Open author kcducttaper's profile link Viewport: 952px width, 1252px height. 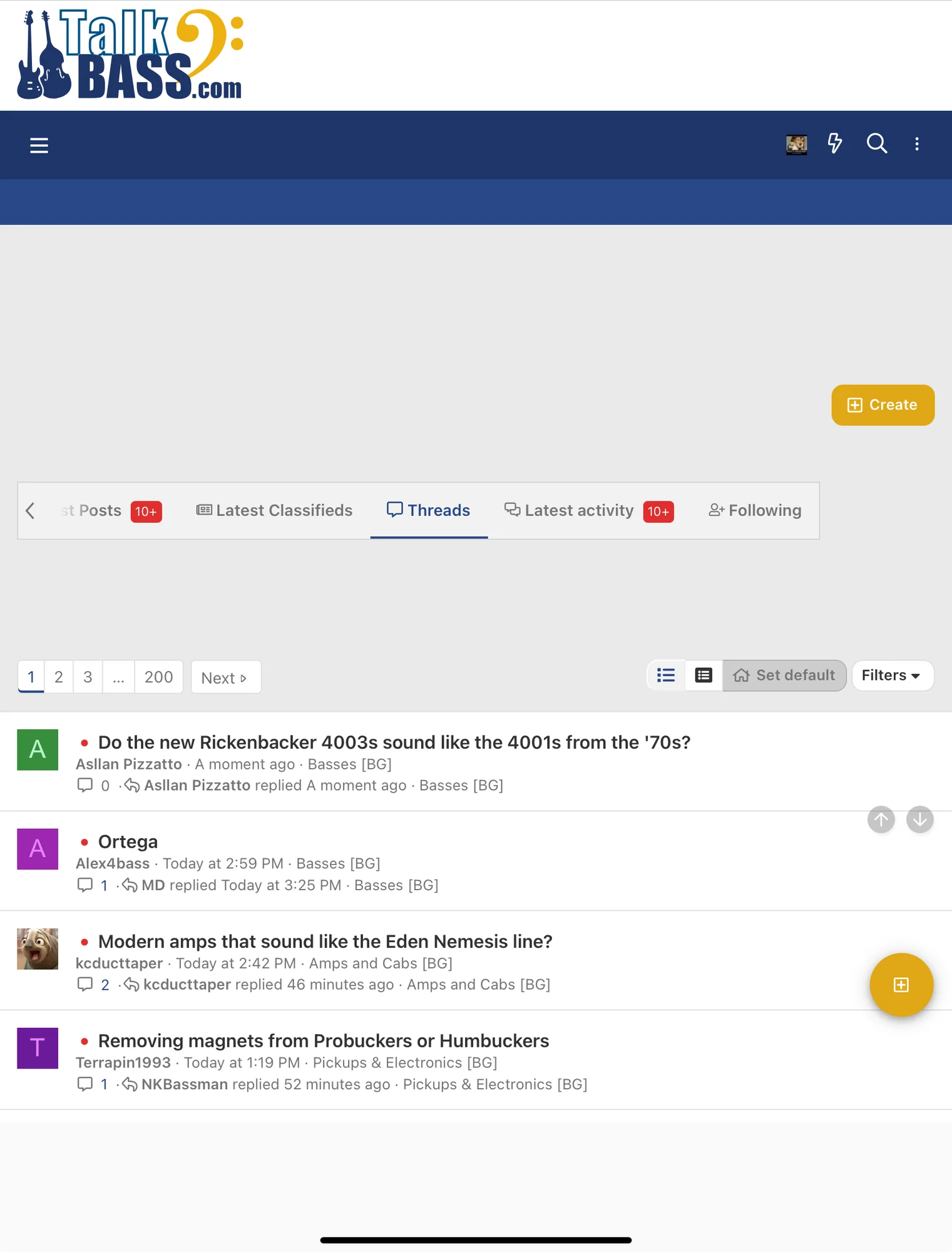[x=119, y=963]
